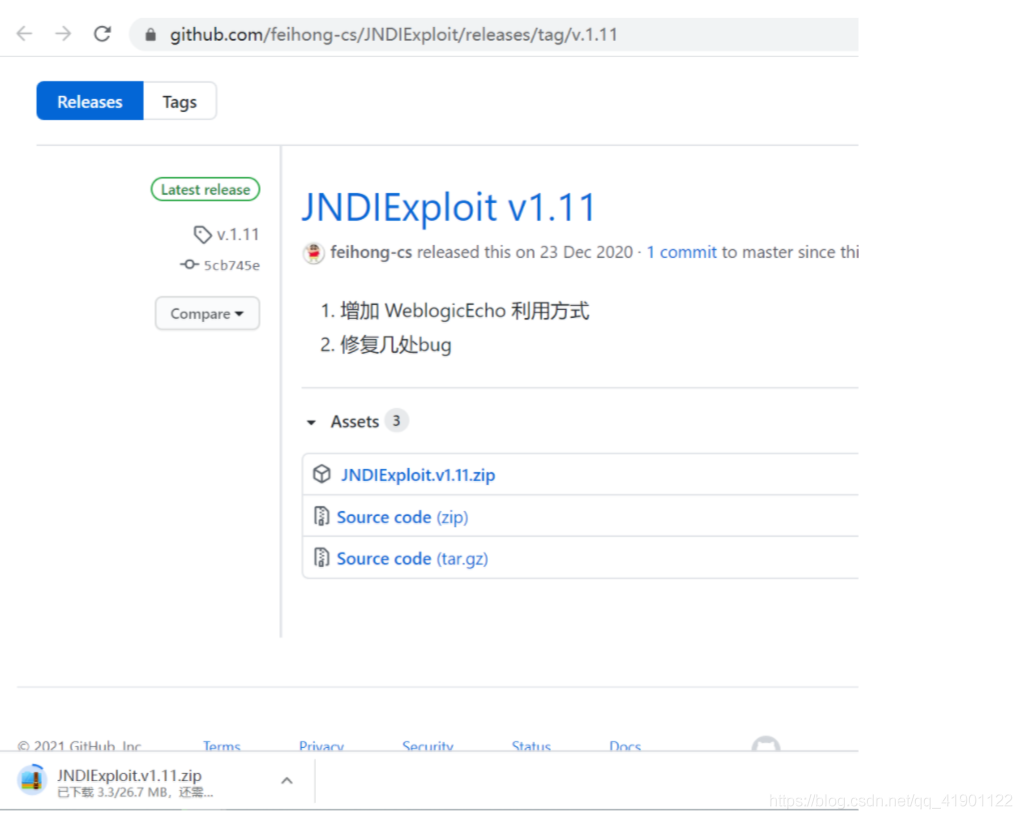Open footer Privacy link

click(x=321, y=746)
